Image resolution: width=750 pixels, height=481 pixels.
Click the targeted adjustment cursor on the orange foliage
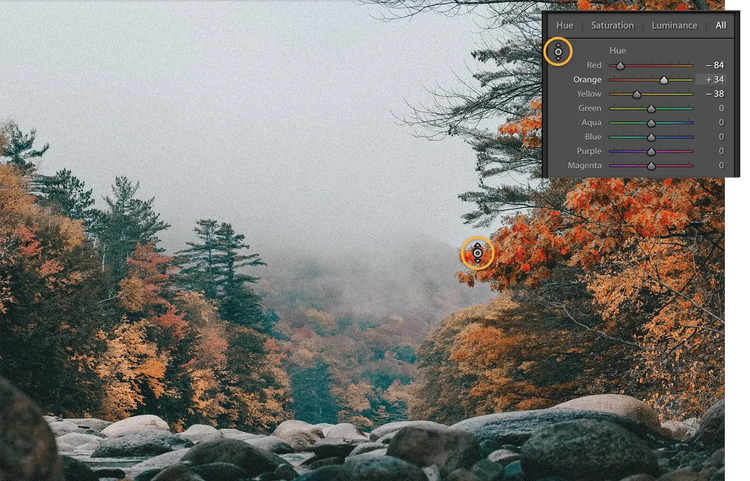pos(477,253)
